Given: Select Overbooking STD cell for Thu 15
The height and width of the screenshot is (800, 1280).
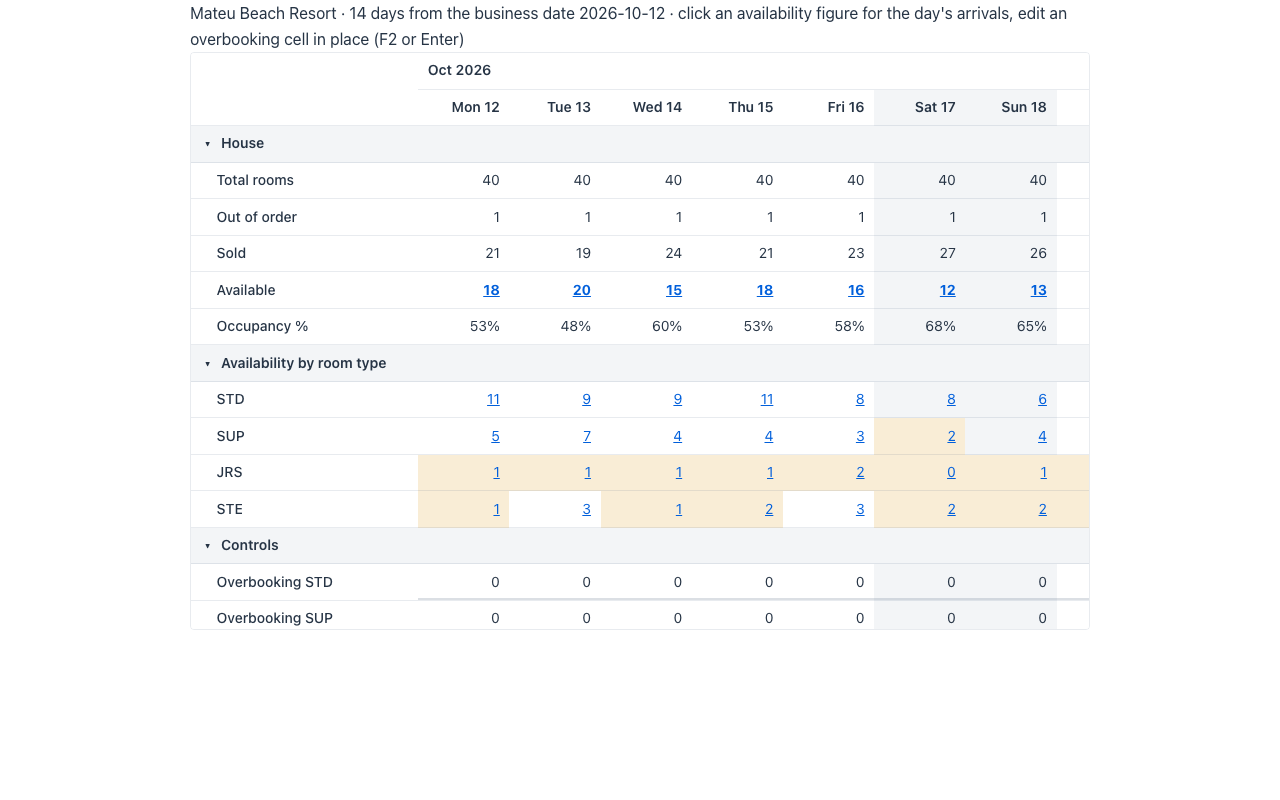Looking at the screenshot, I should (737, 582).
